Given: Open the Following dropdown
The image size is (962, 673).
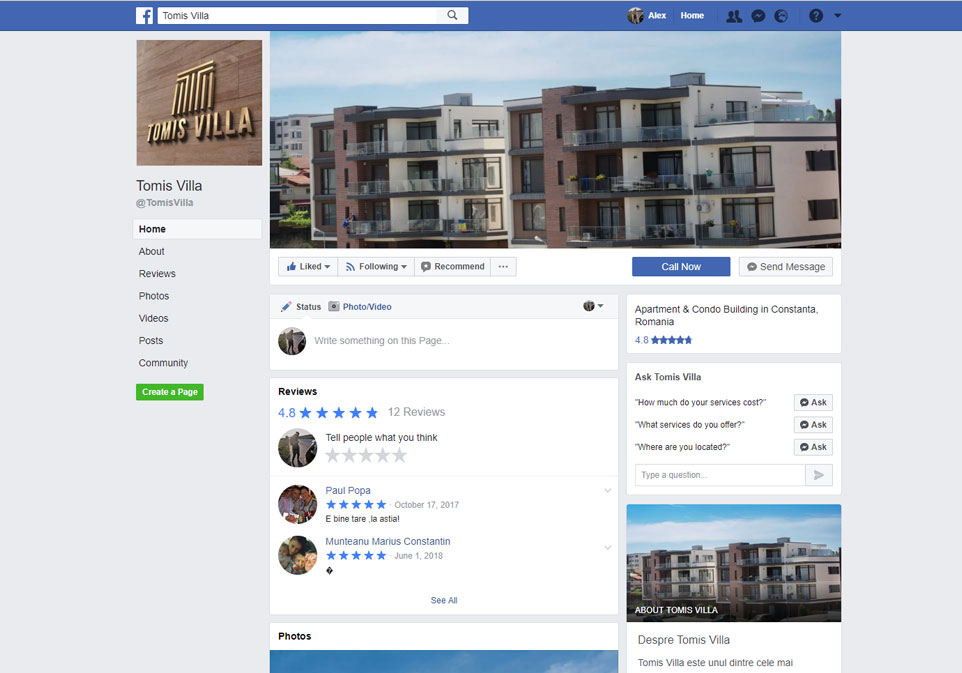Looking at the screenshot, I should tap(377, 267).
